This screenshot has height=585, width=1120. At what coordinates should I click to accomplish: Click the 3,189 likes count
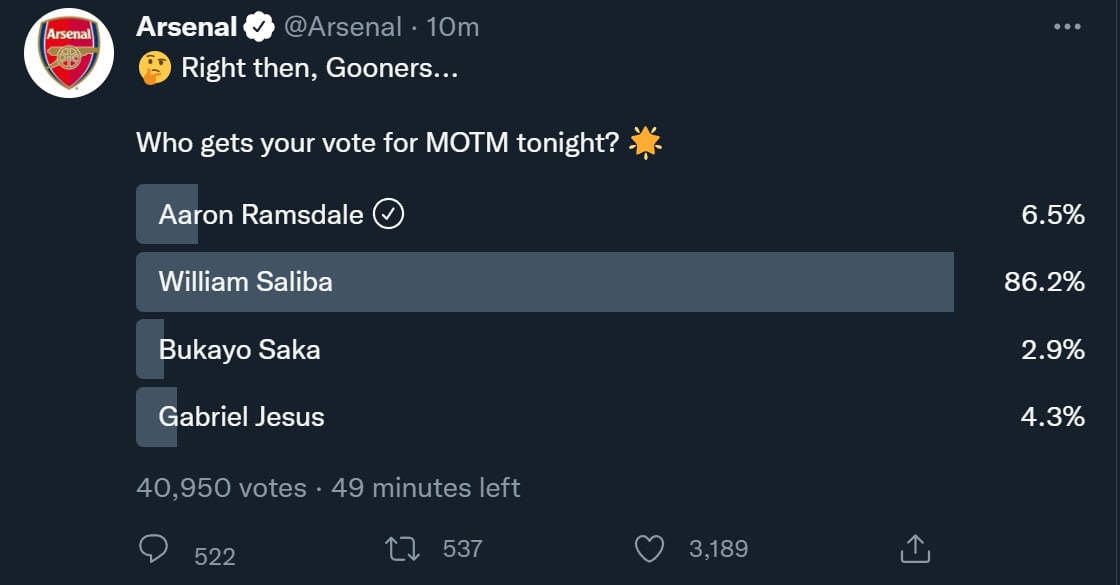click(x=718, y=548)
